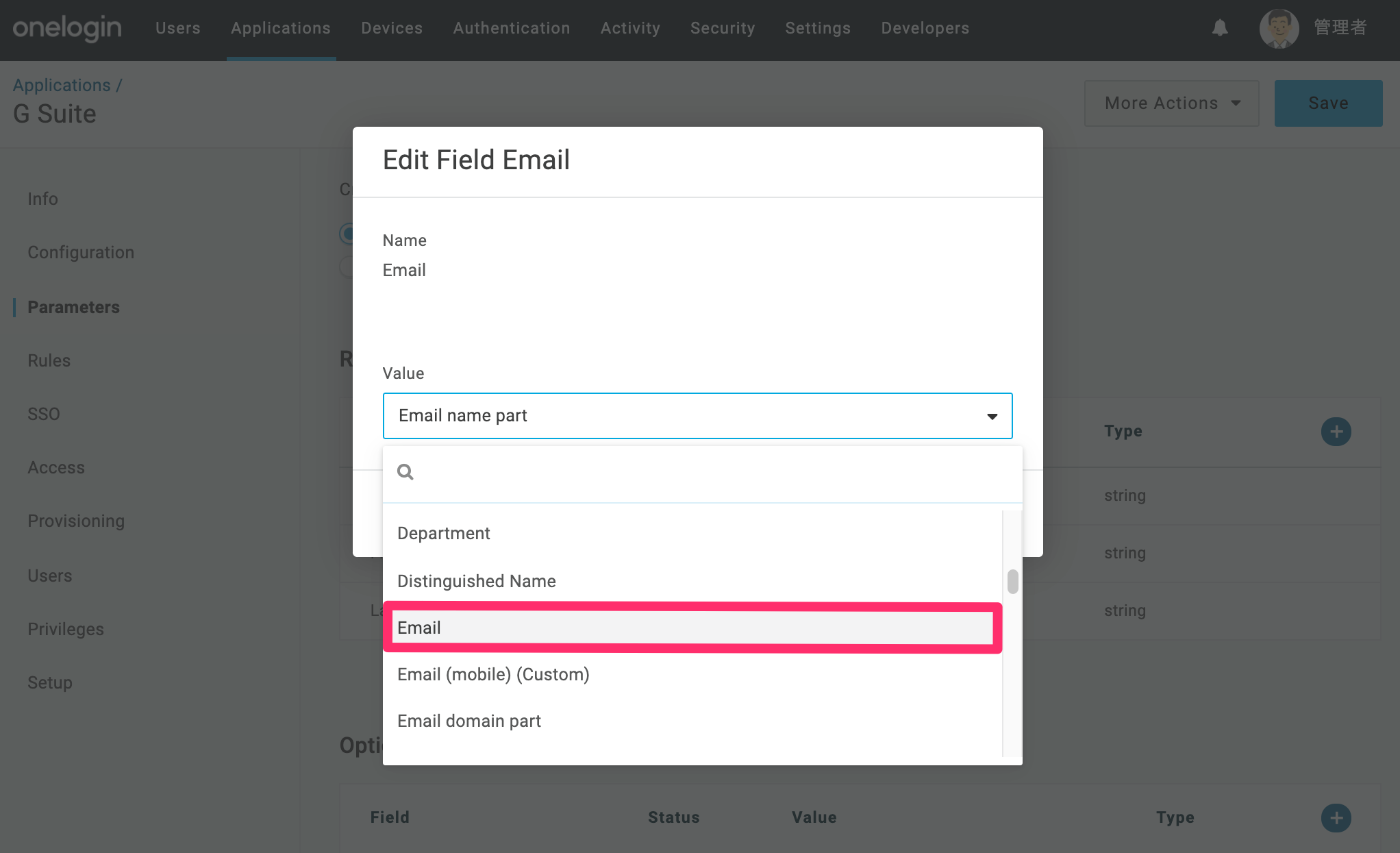Open the Developers top menu
This screenshot has height=853, width=1400.
925,28
